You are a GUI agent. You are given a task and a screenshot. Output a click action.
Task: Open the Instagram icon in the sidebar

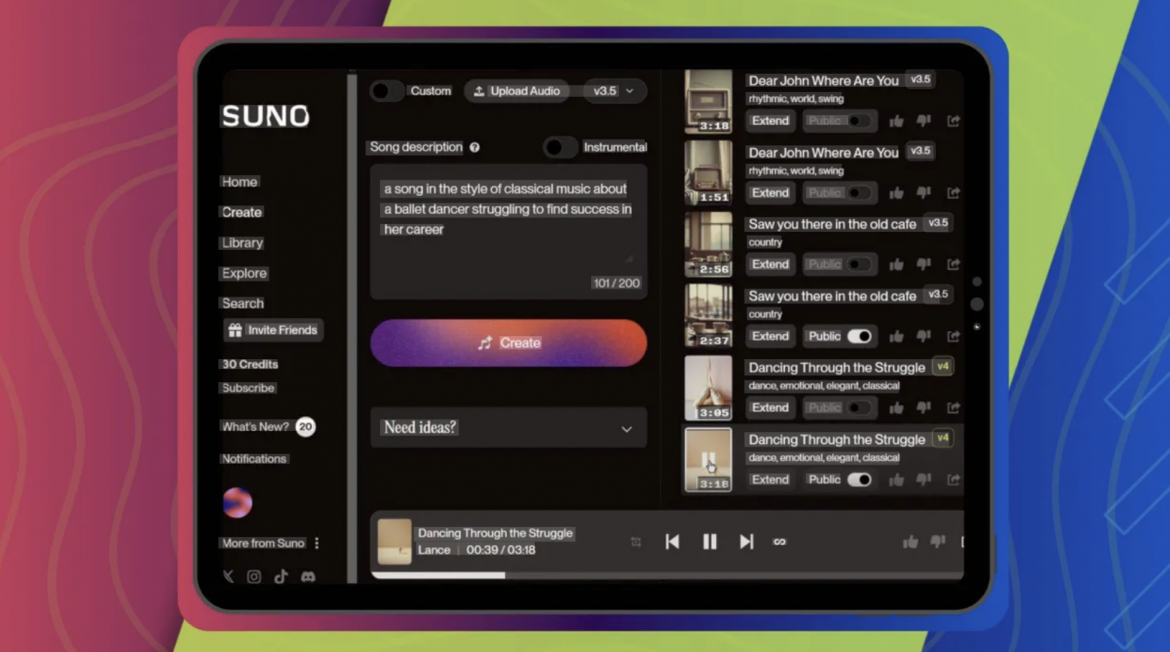point(254,577)
